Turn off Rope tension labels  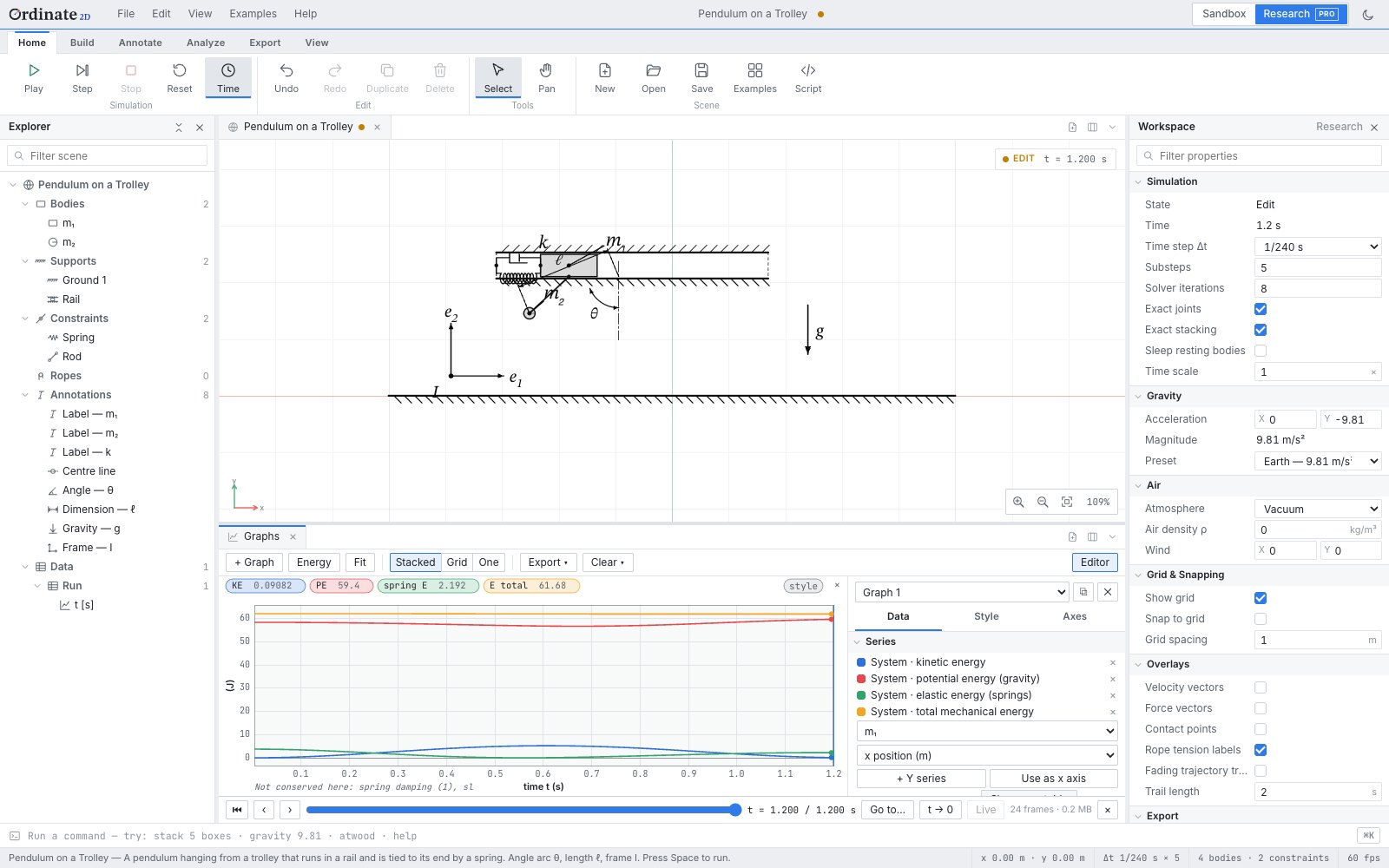(x=1261, y=750)
